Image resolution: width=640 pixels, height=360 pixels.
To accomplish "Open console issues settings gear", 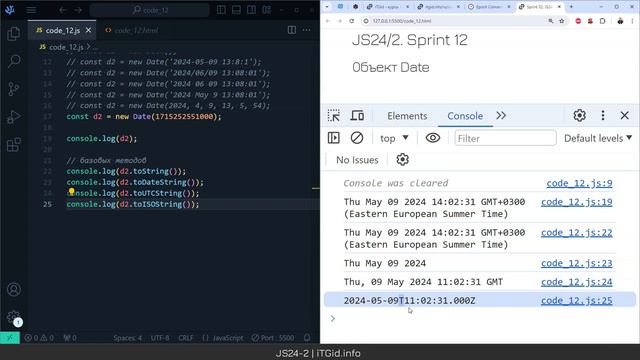I will [x=402, y=160].
